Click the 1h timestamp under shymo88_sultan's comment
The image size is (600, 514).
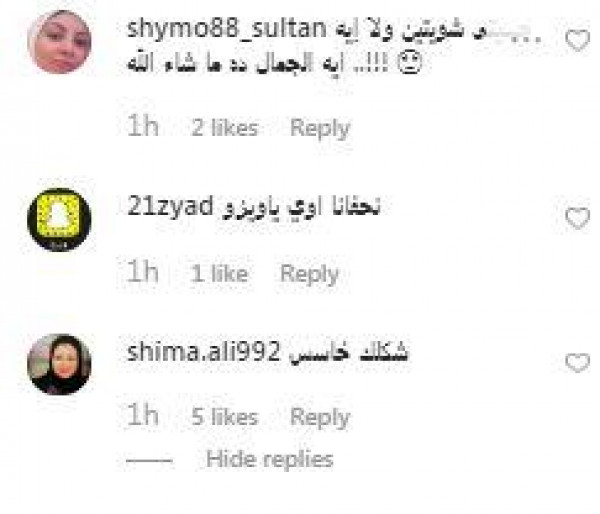pos(142,126)
